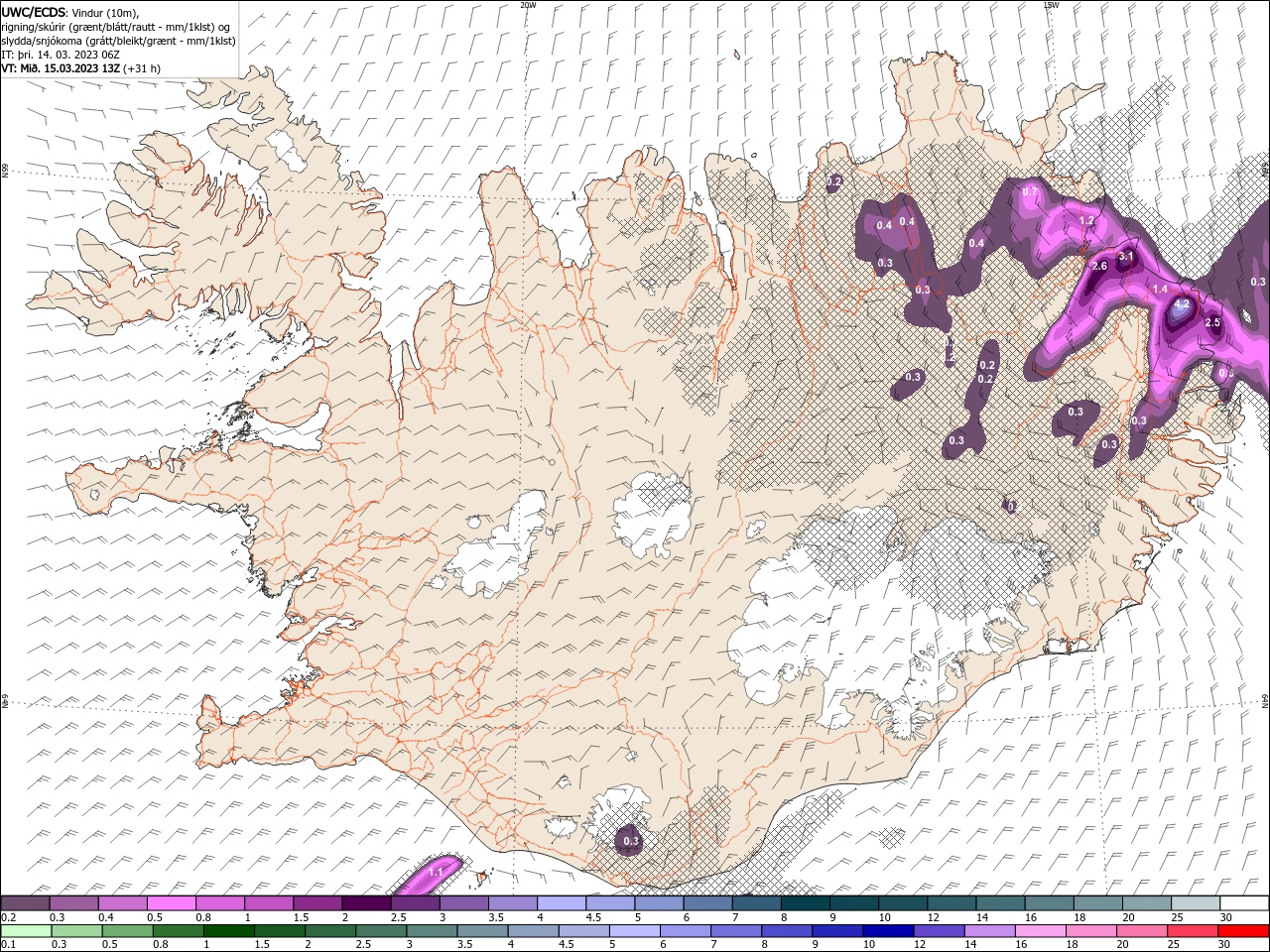
Task: Click the pale blue 5 rain legend swatch
Action: click(x=635, y=930)
